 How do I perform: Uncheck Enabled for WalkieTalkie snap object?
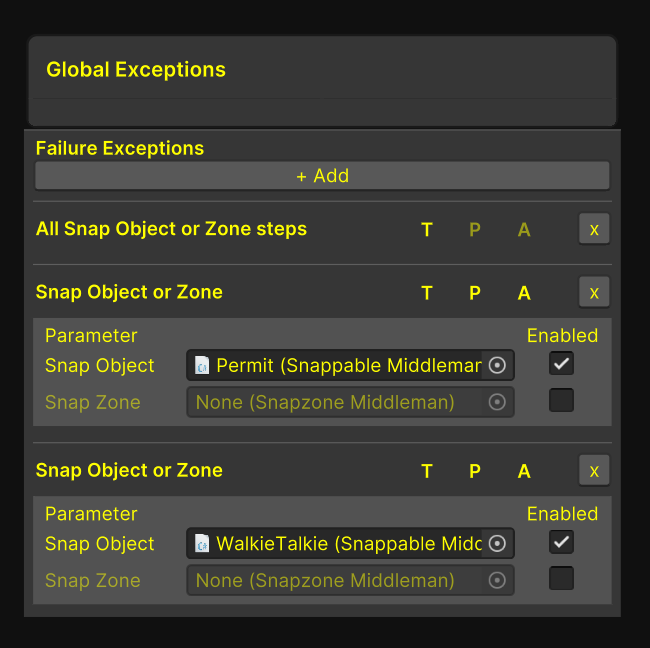561,542
